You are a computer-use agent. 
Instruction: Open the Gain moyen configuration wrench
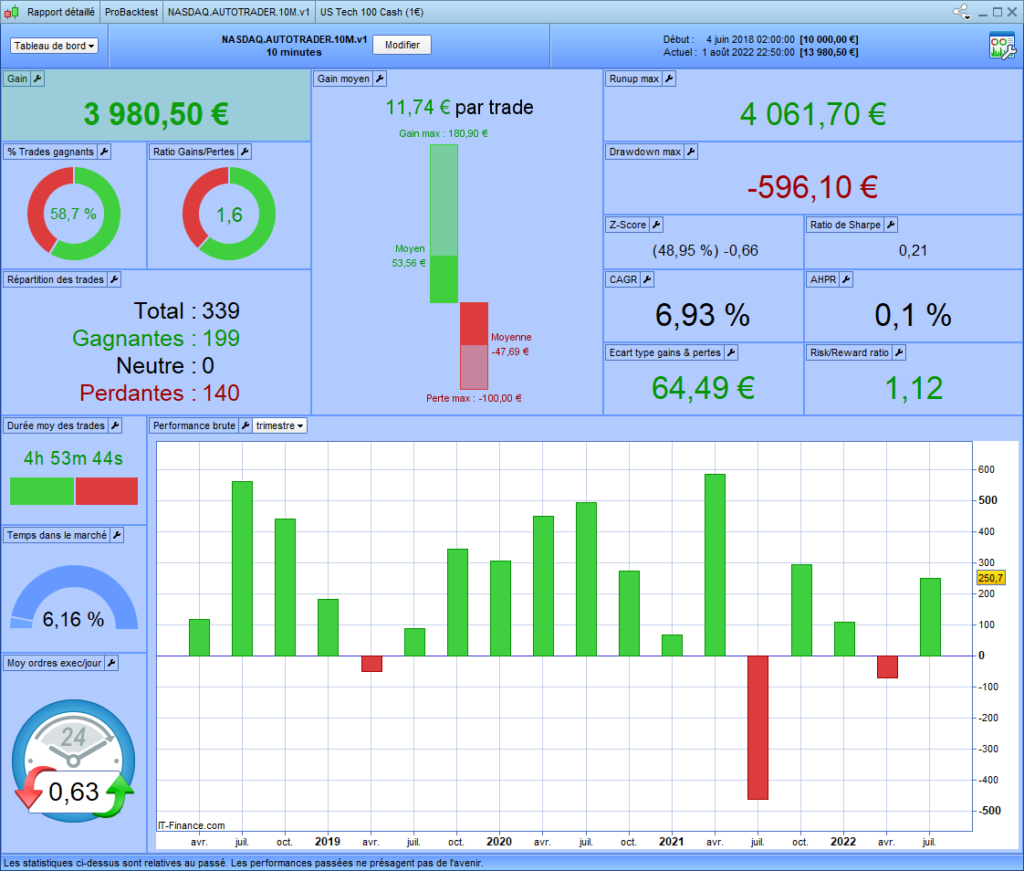(x=381, y=77)
